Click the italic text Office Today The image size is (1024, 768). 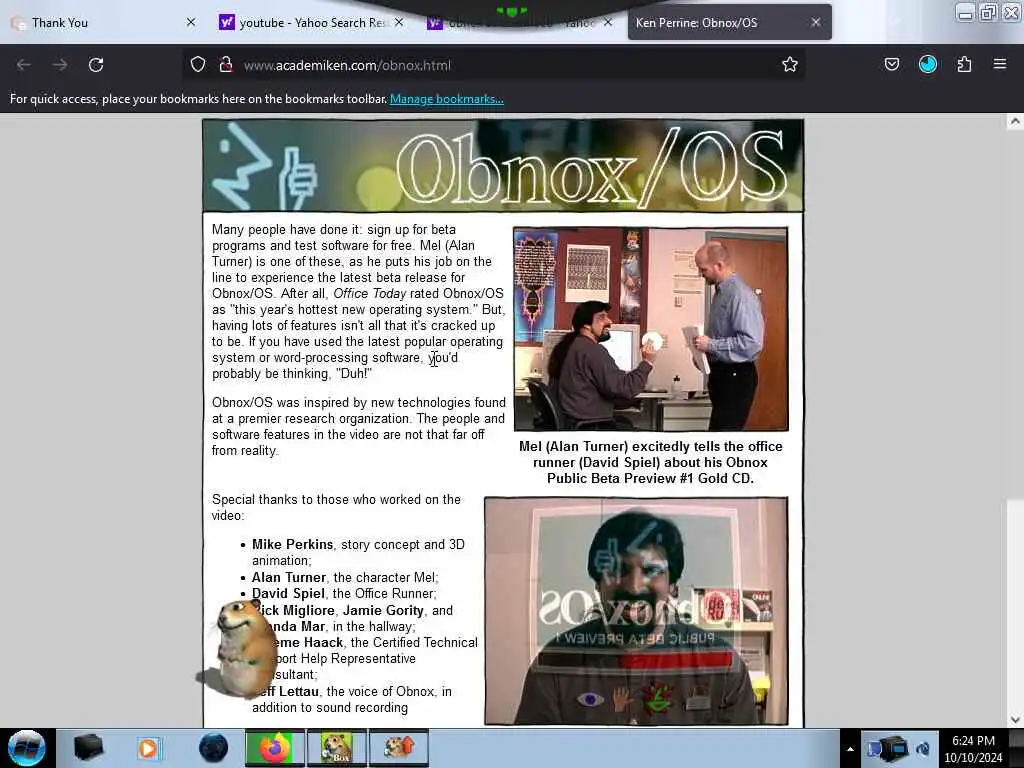click(x=370, y=294)
